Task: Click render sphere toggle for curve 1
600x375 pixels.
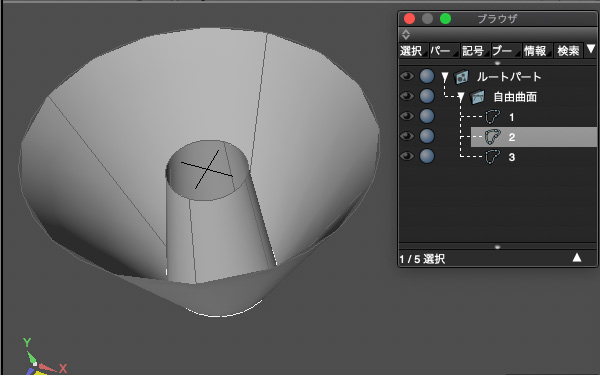Action: (427, 116)
